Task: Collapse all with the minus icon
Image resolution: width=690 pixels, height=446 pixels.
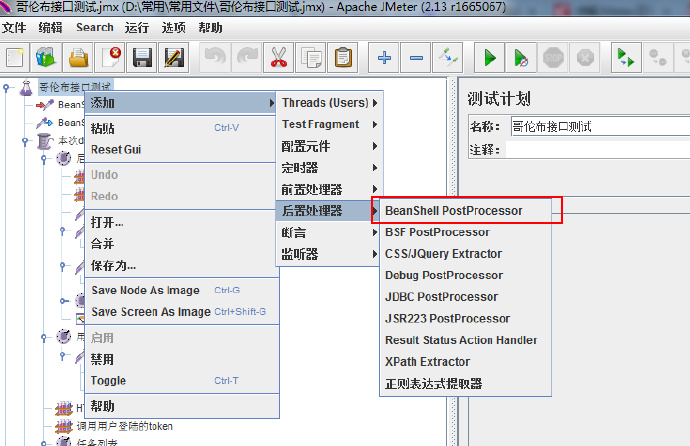Action: point(416,58)
